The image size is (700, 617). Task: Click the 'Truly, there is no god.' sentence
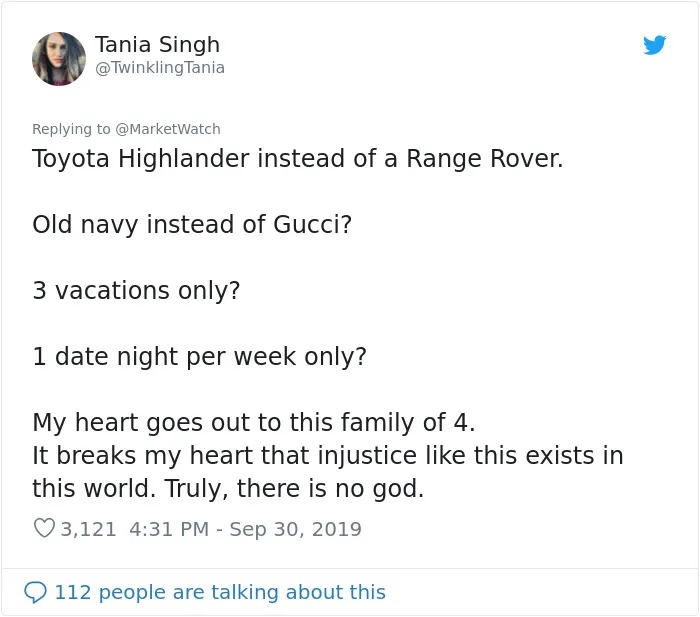[x=294, y=488]
